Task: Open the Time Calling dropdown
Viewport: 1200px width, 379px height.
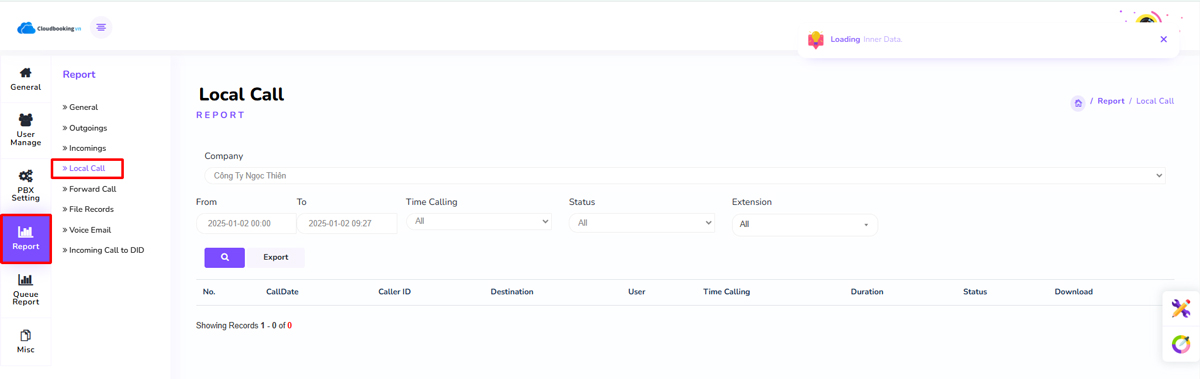Action: coord(479,221)
